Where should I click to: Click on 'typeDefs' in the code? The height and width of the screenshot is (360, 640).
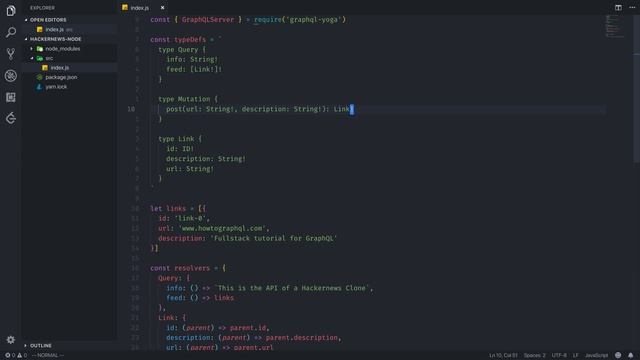click(x=190, y=40)
